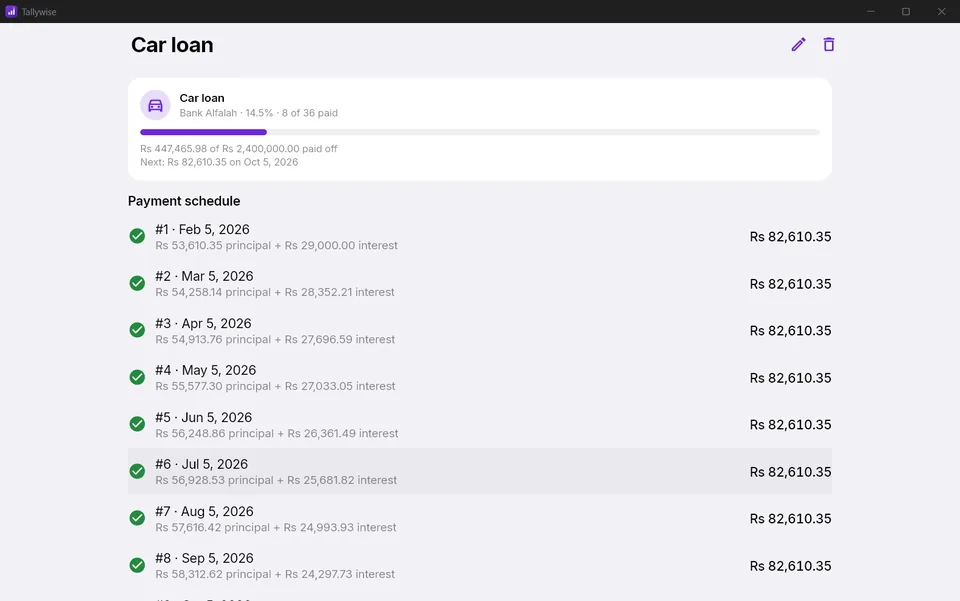Click 'Rs 54,258.14 principal + Rs 28,352.21 interest' text
Viewport: 960px width, 601px height.
click(274, 293)
